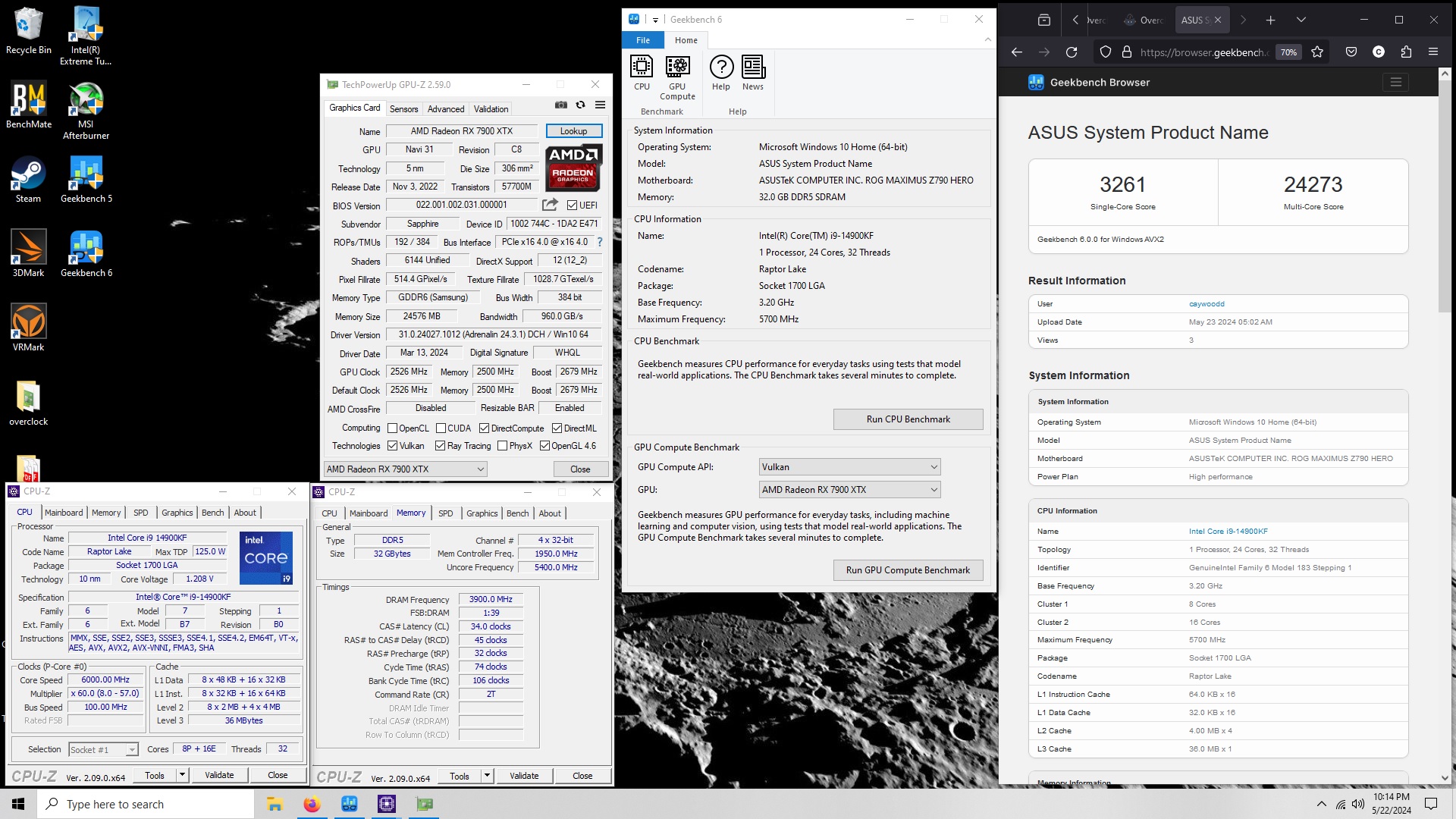Screen dimensions: 1456x819
Task: Click News icon in Geekbench ribbon
Action: point(753,73)
